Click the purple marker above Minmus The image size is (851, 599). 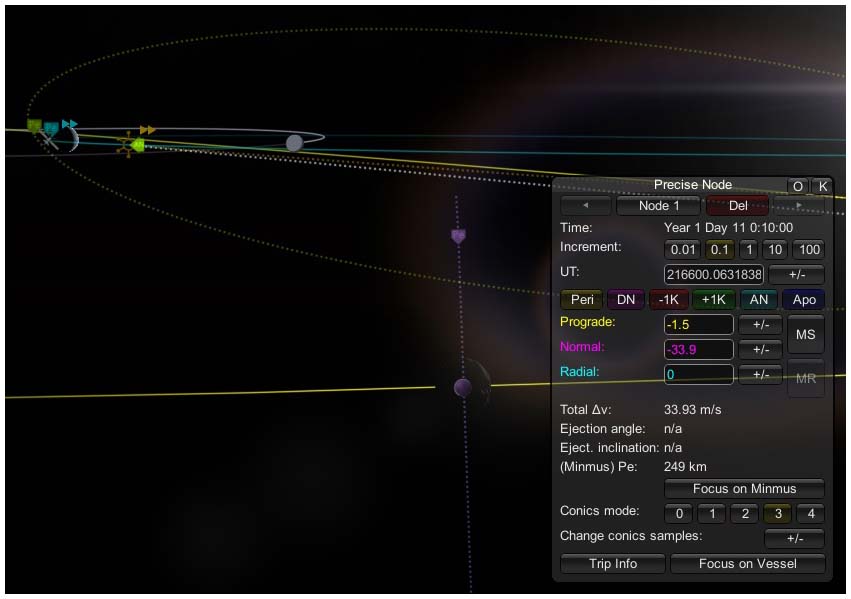pos(458,236)
